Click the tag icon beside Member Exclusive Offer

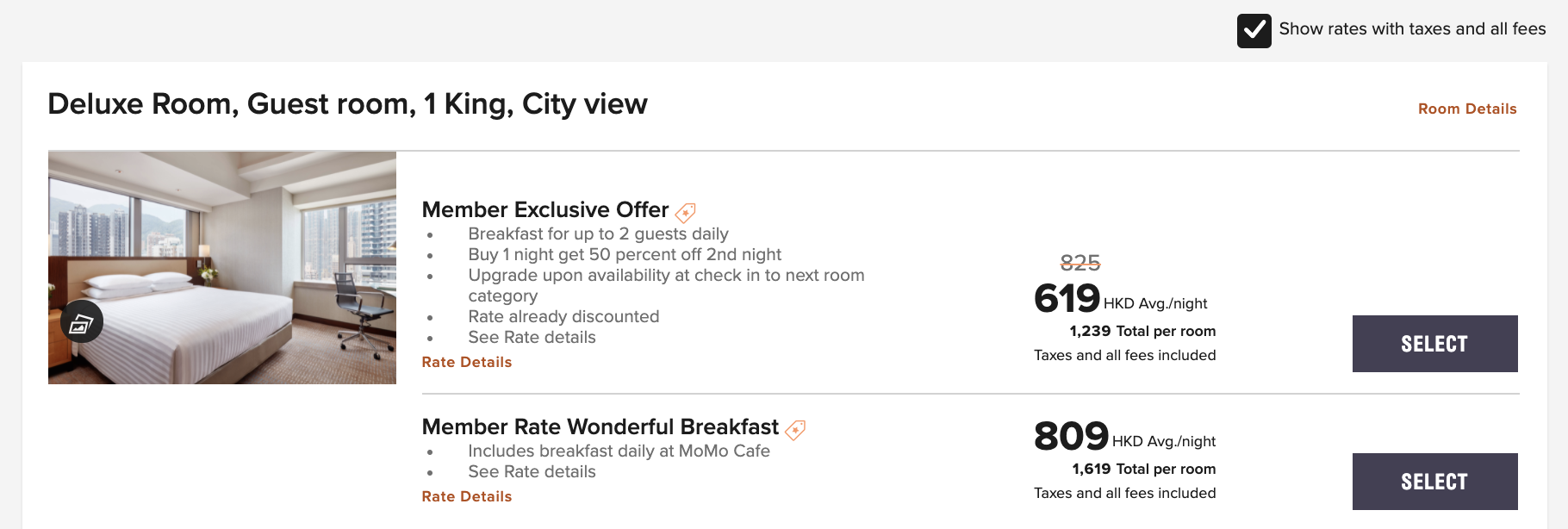[686, 212]
